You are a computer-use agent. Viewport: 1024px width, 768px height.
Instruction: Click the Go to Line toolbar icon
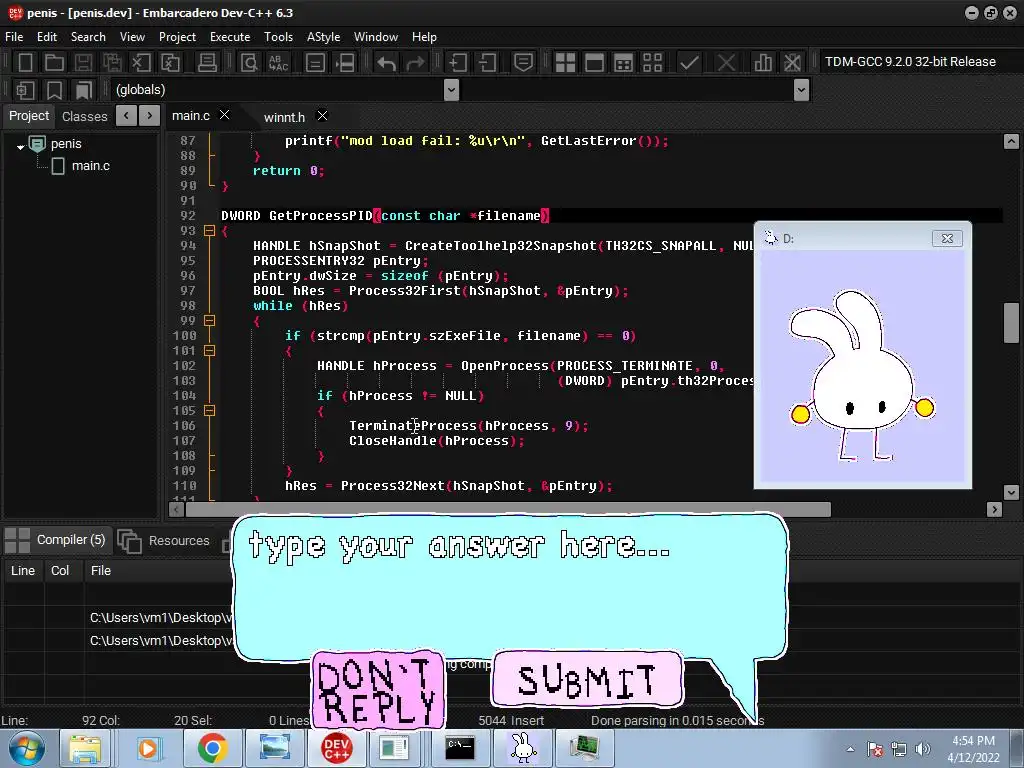(x=345, y=62)
